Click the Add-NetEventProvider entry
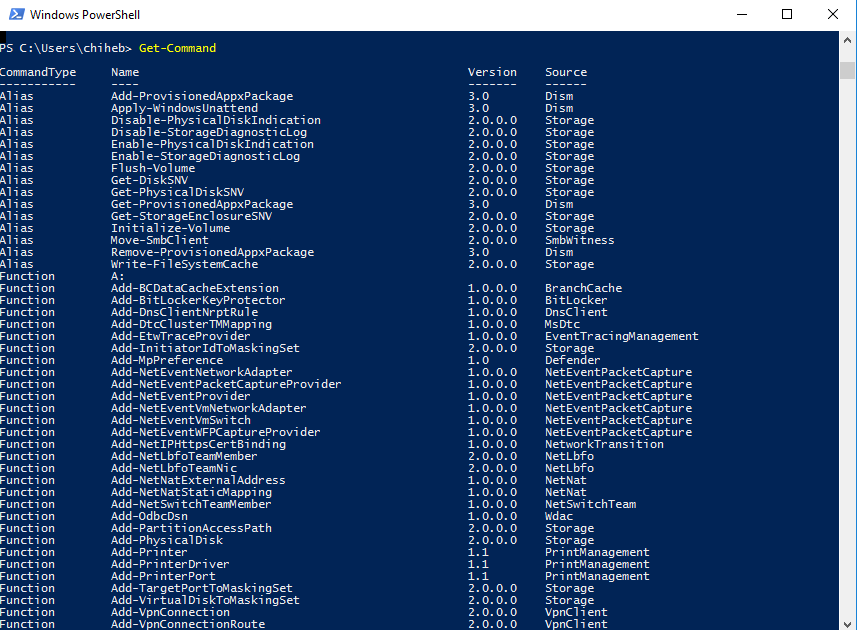The image size is (857, 630). point(180,397)
